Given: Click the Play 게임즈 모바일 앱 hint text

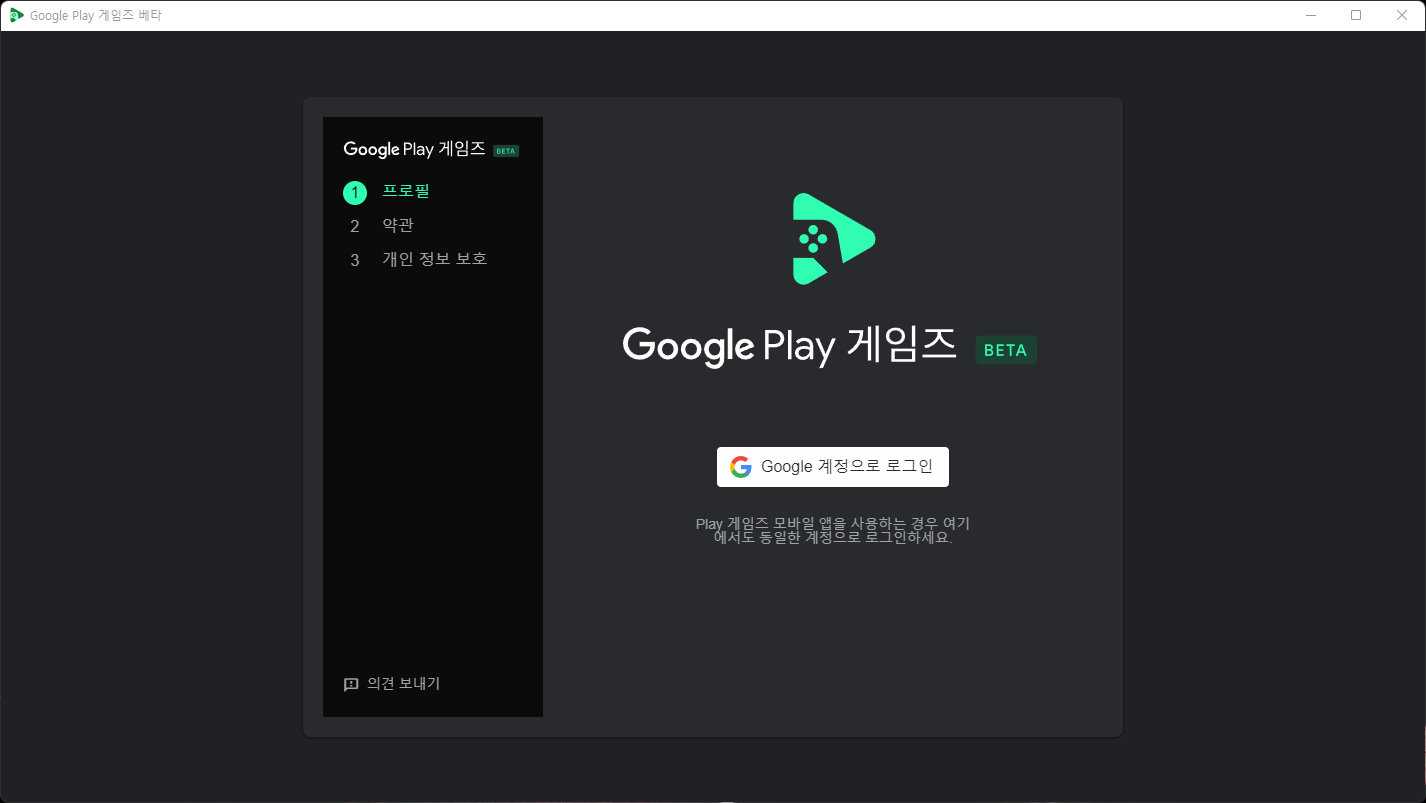Looking at the screenshot, I should [x=833, y=530].
